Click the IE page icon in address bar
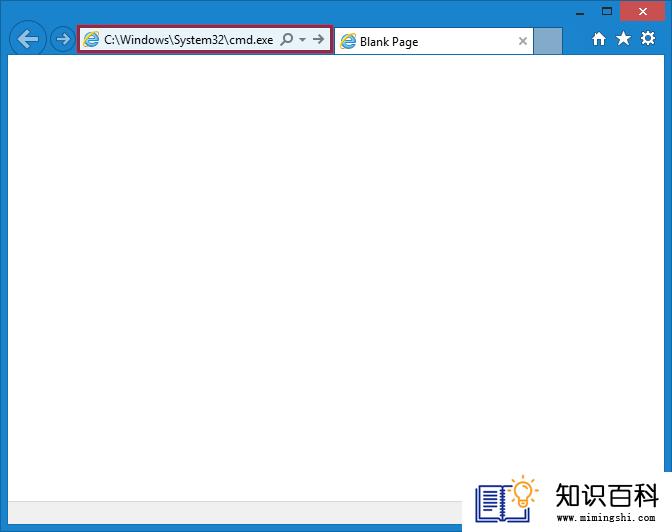672x532 pixels. pyautogui.click(x=91, y=39)
